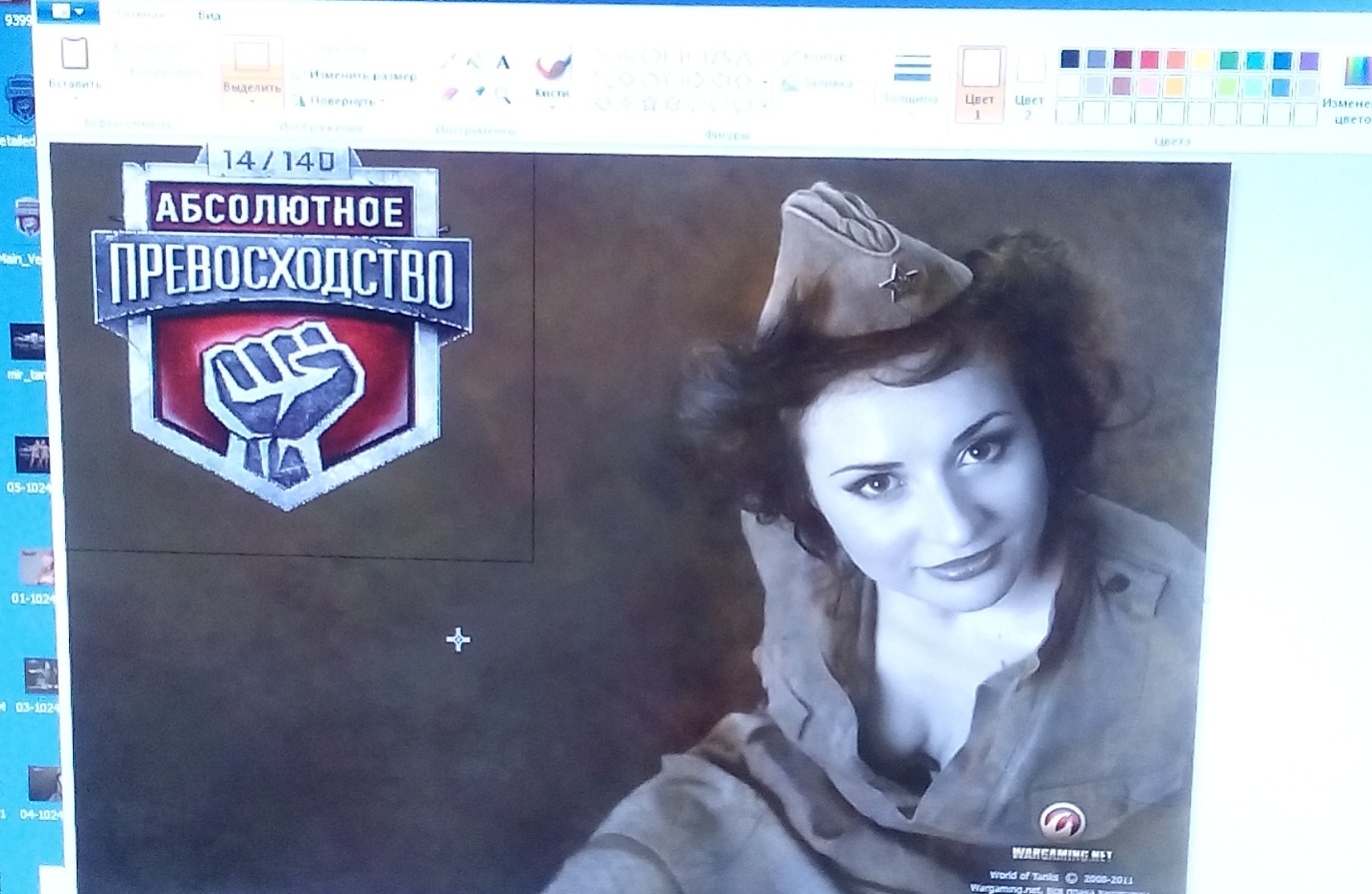
Task: Pick the slate blue-gray swatch
Action: 1097,60
